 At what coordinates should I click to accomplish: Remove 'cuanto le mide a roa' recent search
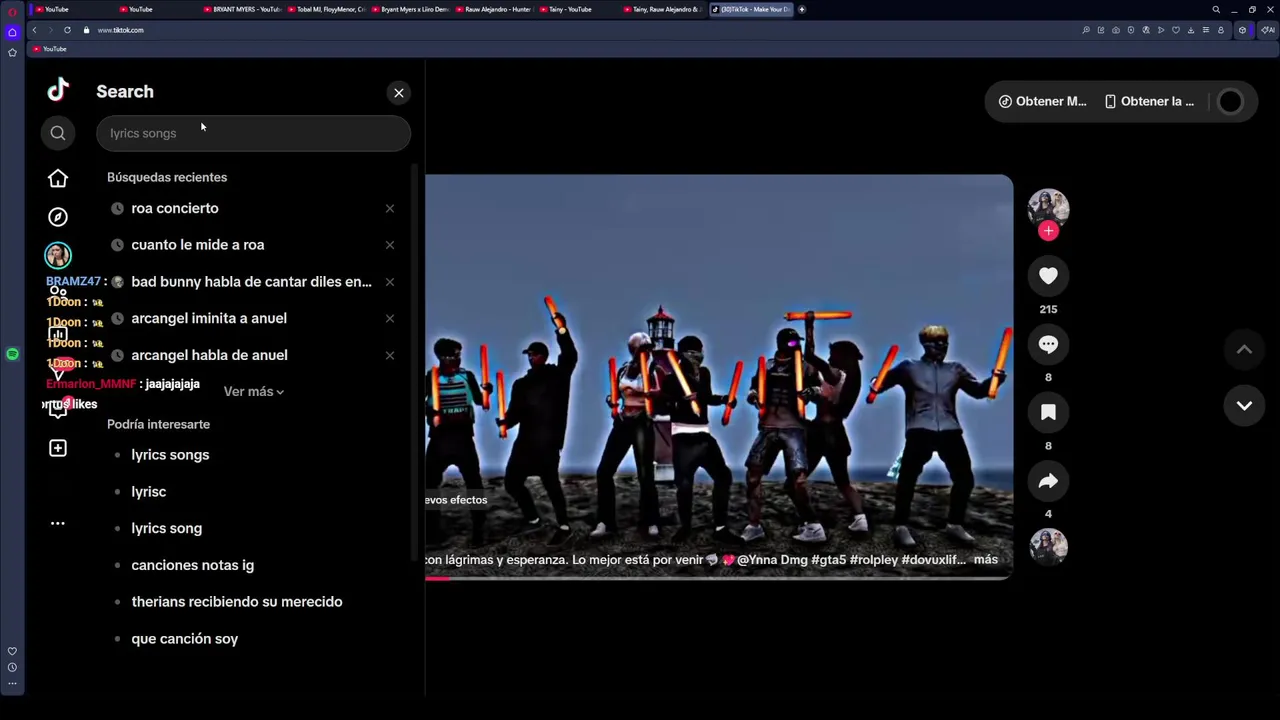(390, 245)
